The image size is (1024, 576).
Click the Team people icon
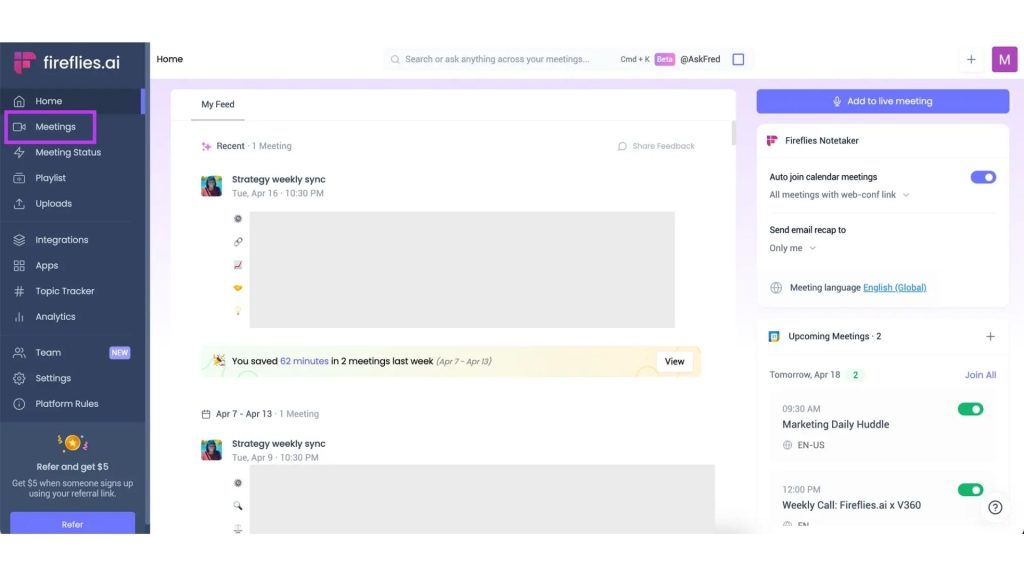tap(19, 353)
